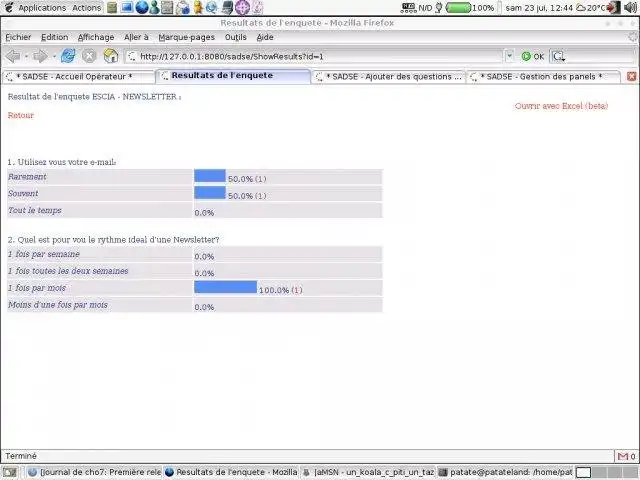Viewport: 640px width, 480px height.
Task: Click the stop loading icon
Action: click(x=89, y=56)
